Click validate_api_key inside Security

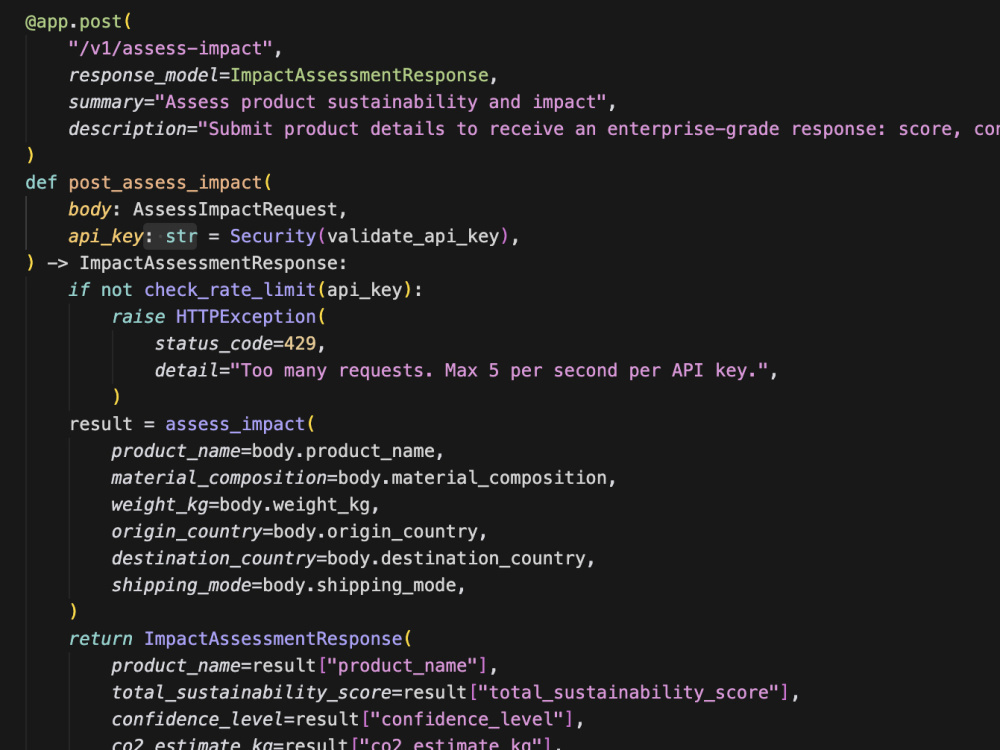click(413, 236)
